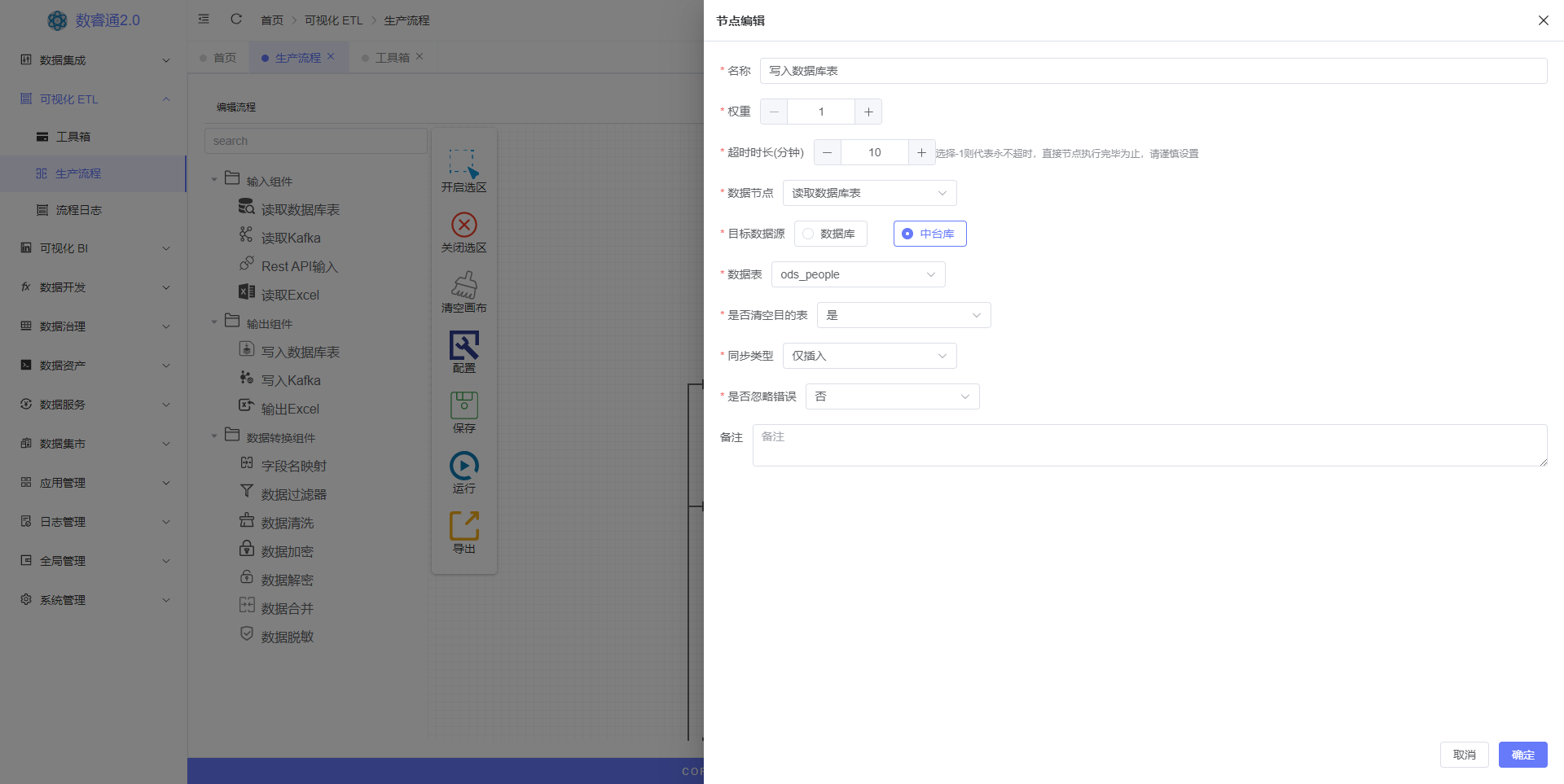Collapse the 输出组件 tree folder
This screenshot has height=784, width=1564.
[214, 322]
